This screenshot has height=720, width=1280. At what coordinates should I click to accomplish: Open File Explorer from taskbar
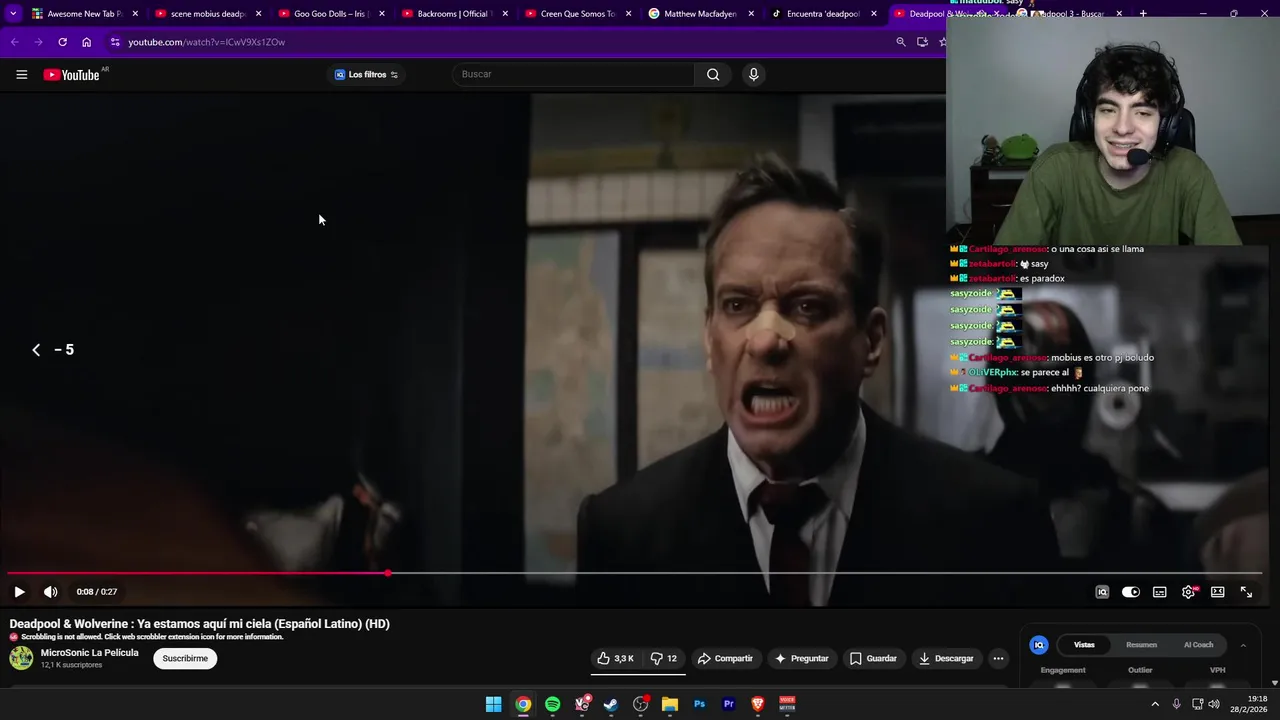pyautogui.click(x=670, y=704)
